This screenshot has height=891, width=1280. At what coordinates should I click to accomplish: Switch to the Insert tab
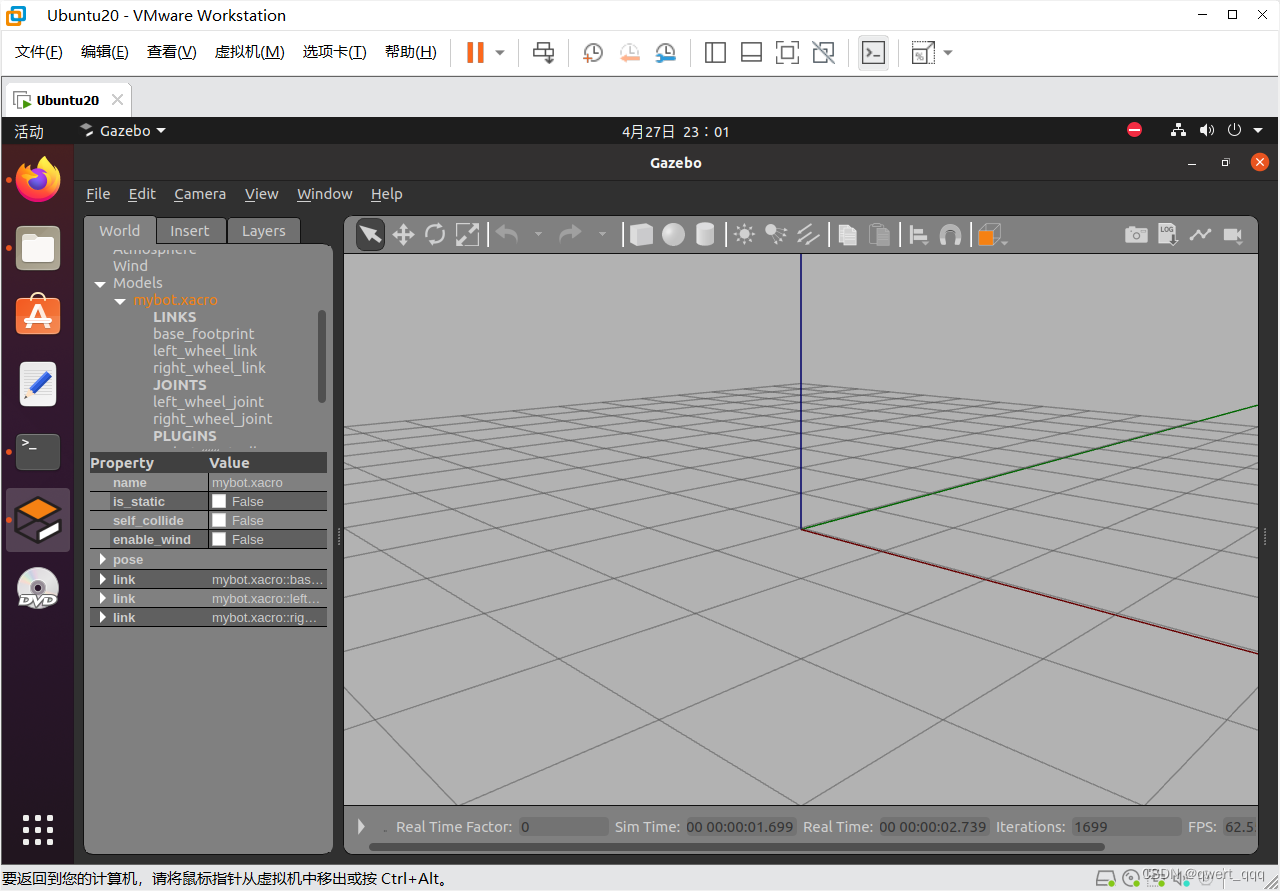pos(190,231)
